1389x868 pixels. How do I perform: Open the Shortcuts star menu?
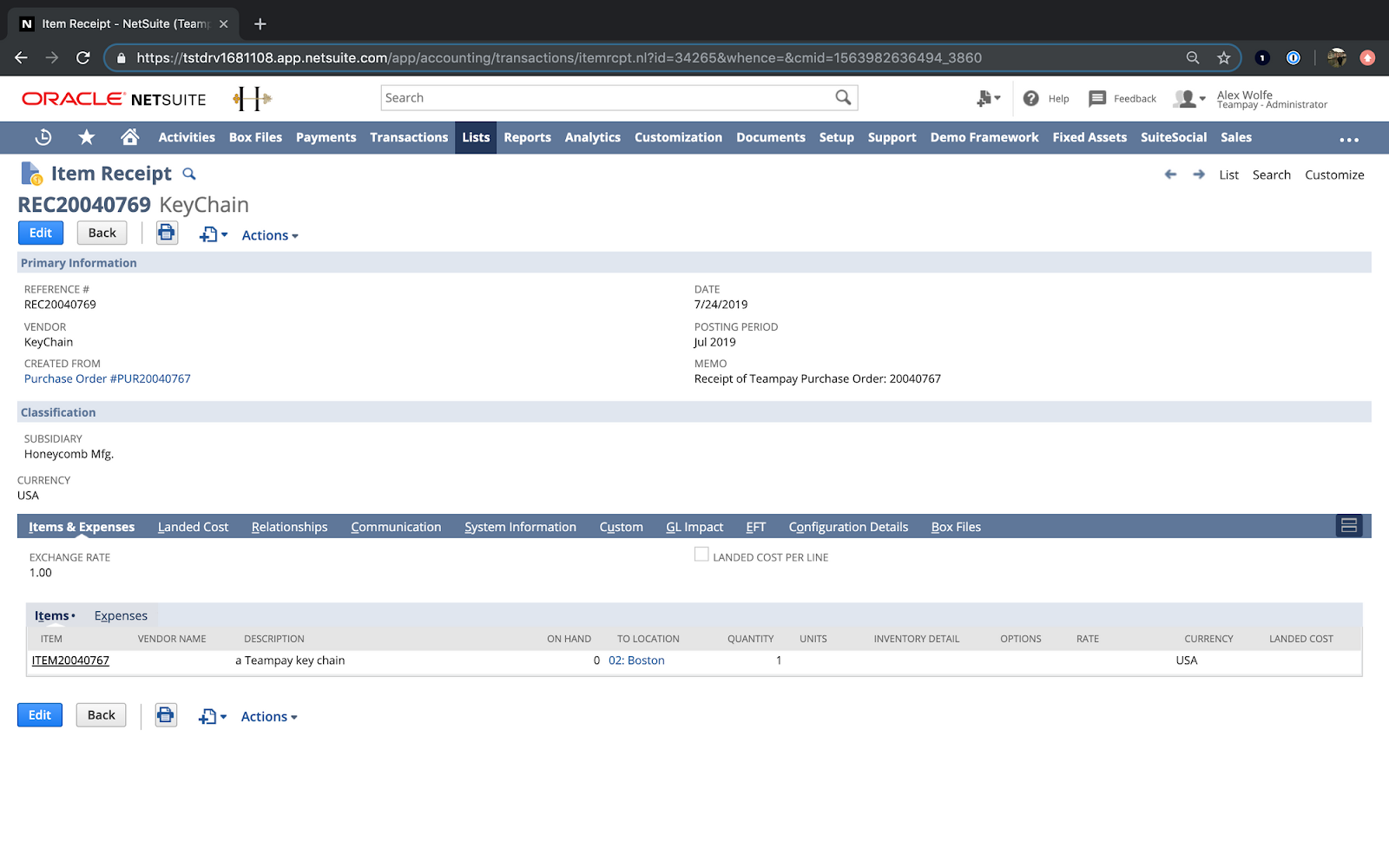(x=87, y=137)
